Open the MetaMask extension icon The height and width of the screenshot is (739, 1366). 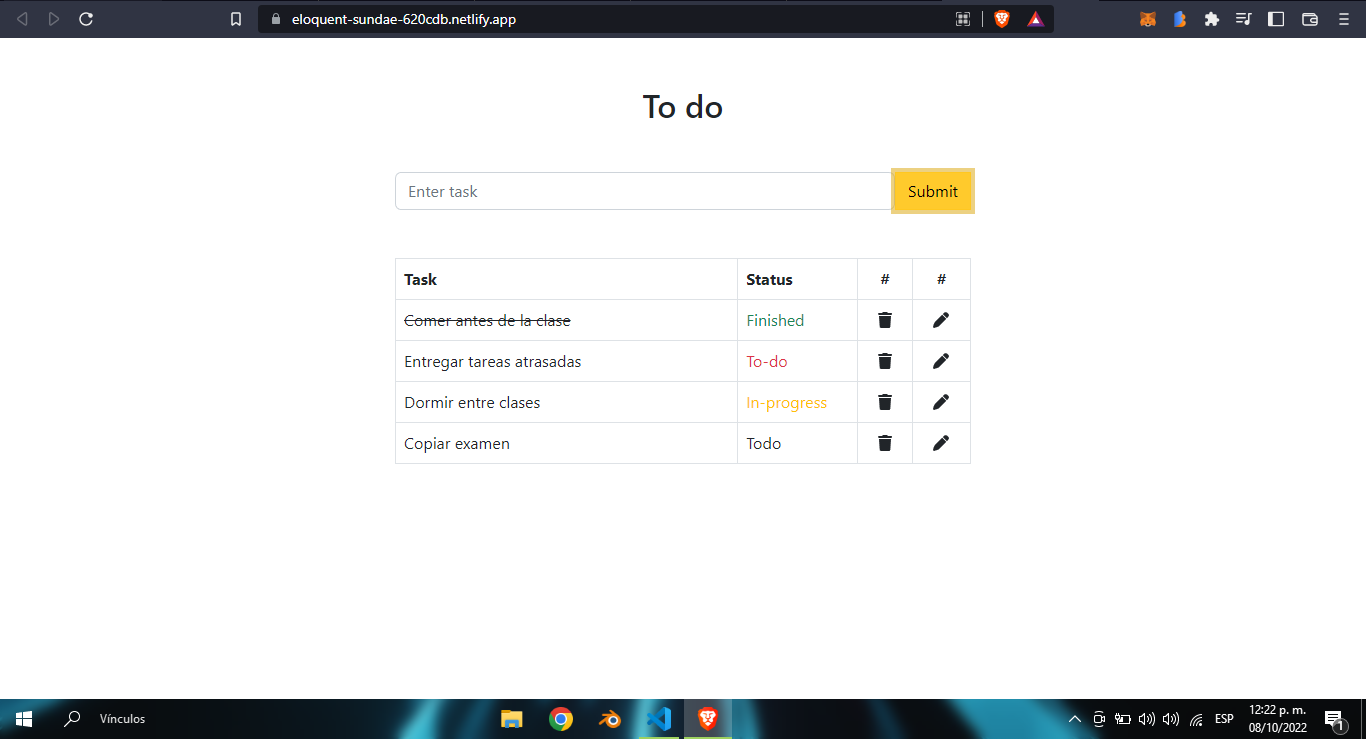click(x=1147, y=18)
